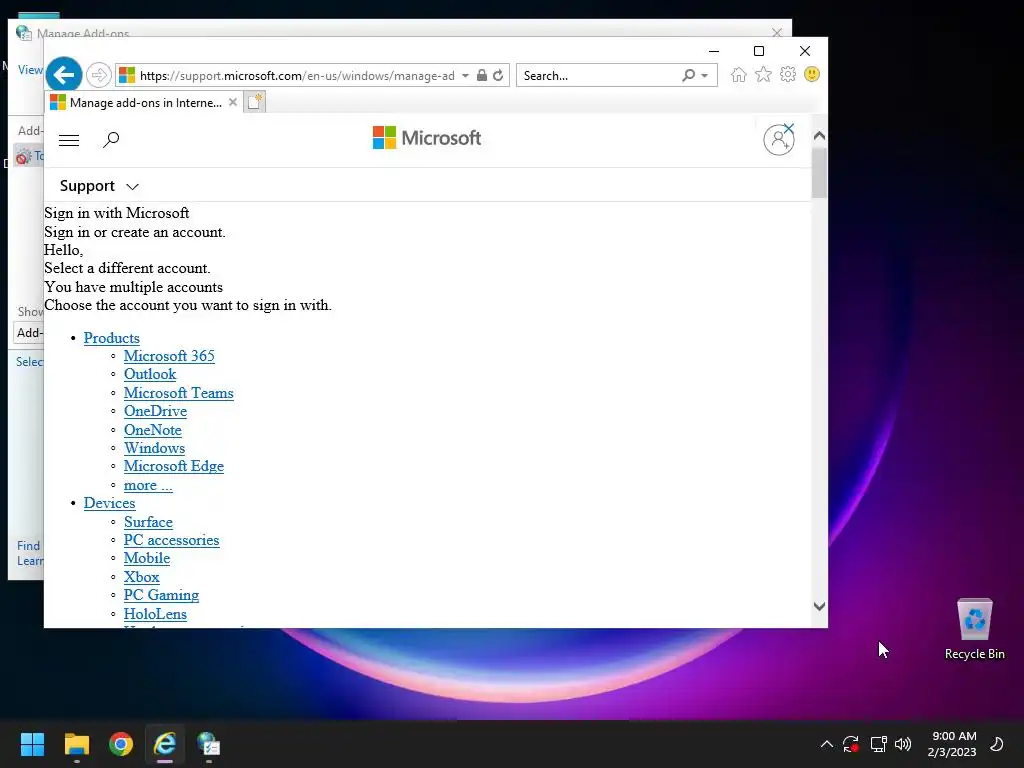Click the IE forward arrow button
This screenshot has width=1024, height=768.
coord(99,75)
